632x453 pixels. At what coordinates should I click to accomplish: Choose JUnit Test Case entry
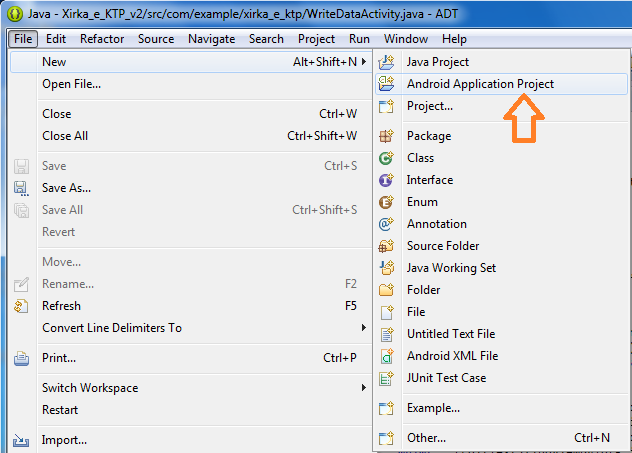tap(501, 378)
